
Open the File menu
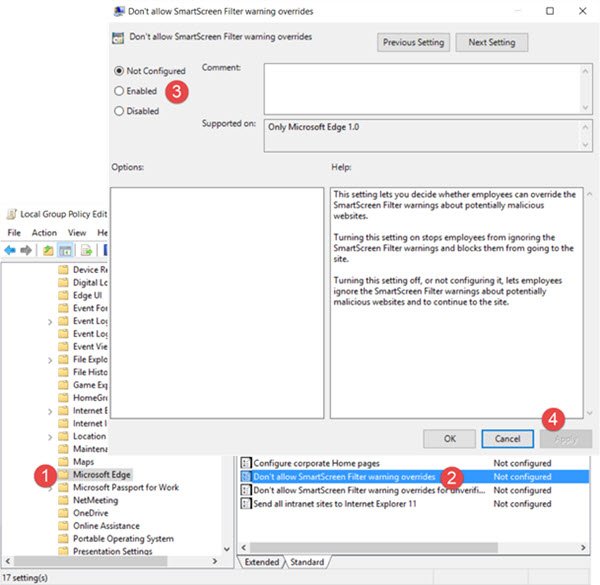14,233
